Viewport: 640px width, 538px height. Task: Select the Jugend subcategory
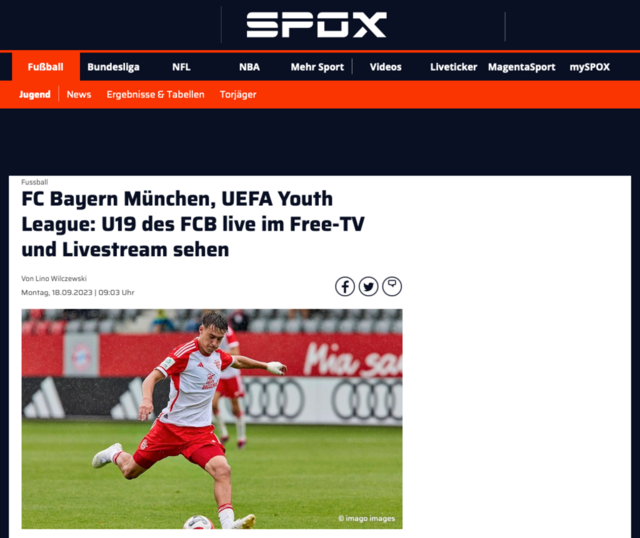point(35,94)
